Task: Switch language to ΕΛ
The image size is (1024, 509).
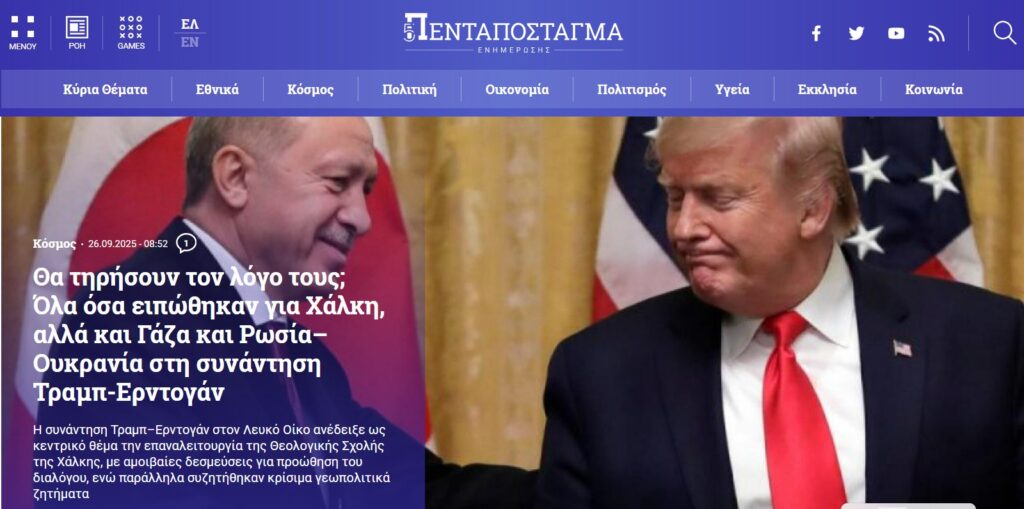Action: click(190, 24)
